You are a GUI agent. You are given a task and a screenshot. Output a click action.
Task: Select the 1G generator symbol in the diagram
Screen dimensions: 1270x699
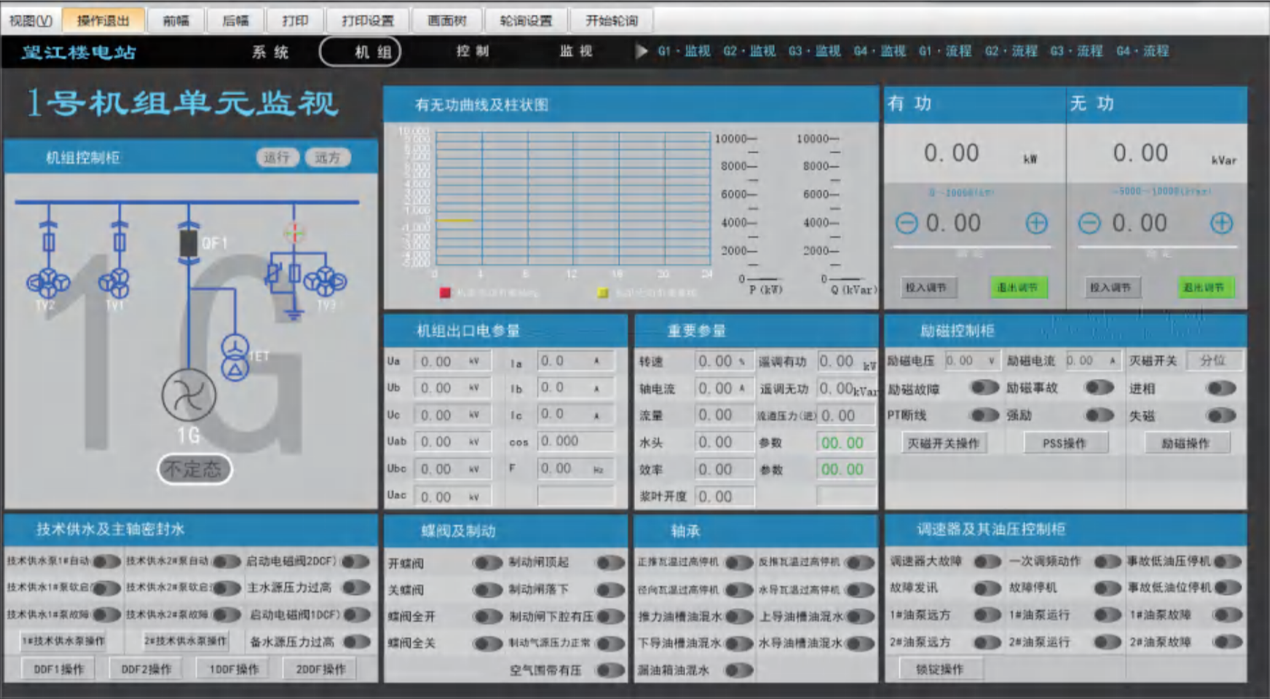coord(189,395)
